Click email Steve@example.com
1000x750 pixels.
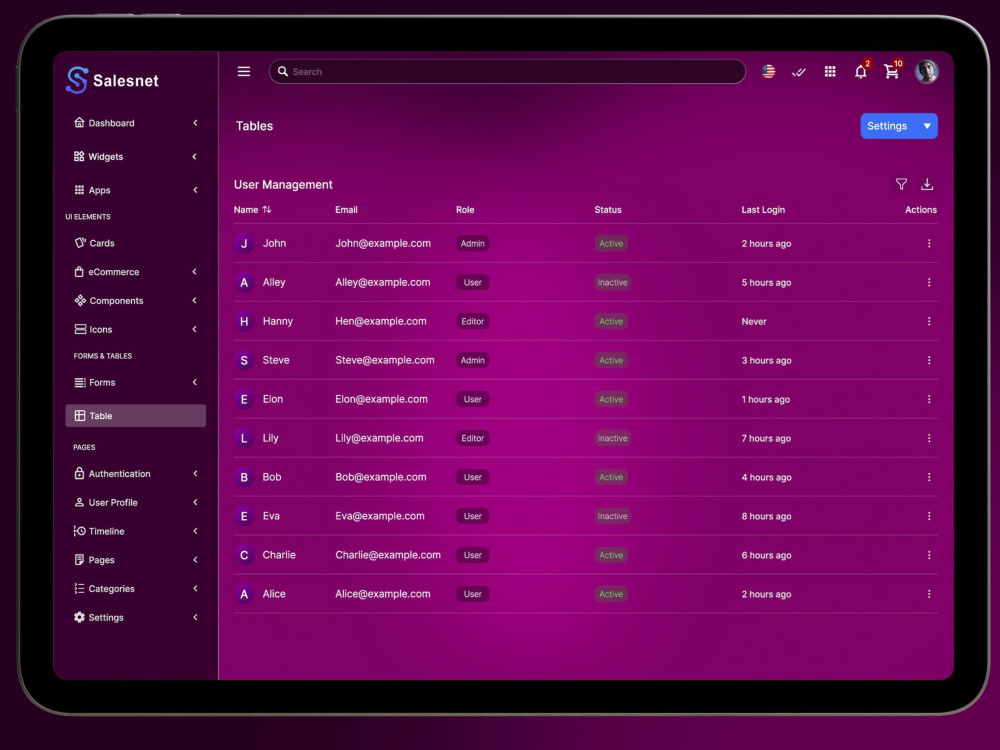385,360
